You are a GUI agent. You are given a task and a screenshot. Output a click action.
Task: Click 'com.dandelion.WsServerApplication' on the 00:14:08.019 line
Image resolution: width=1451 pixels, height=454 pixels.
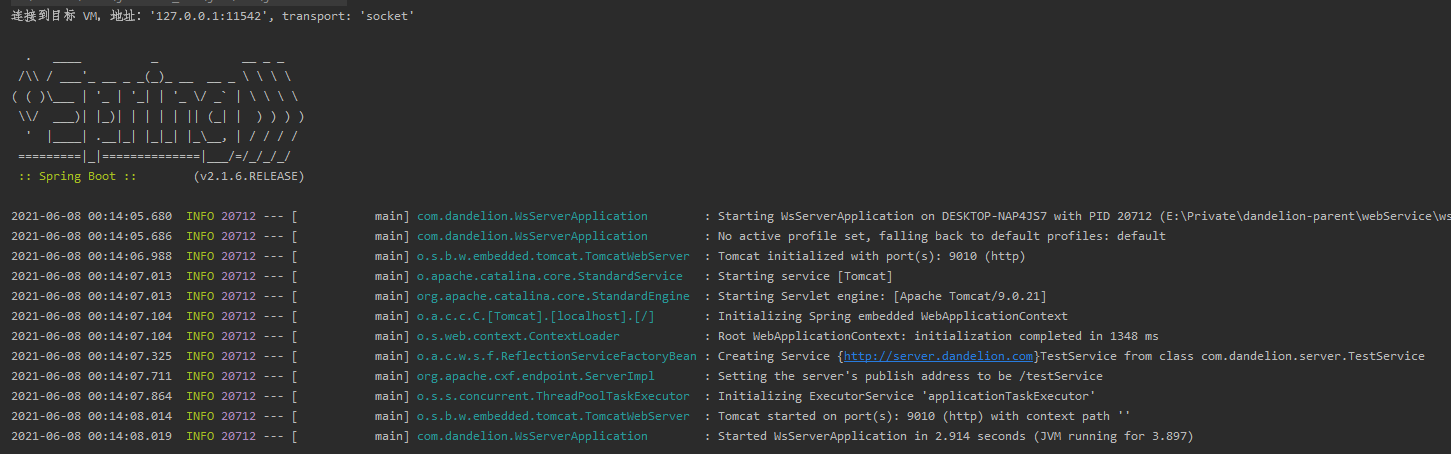(x=532, y=436)
